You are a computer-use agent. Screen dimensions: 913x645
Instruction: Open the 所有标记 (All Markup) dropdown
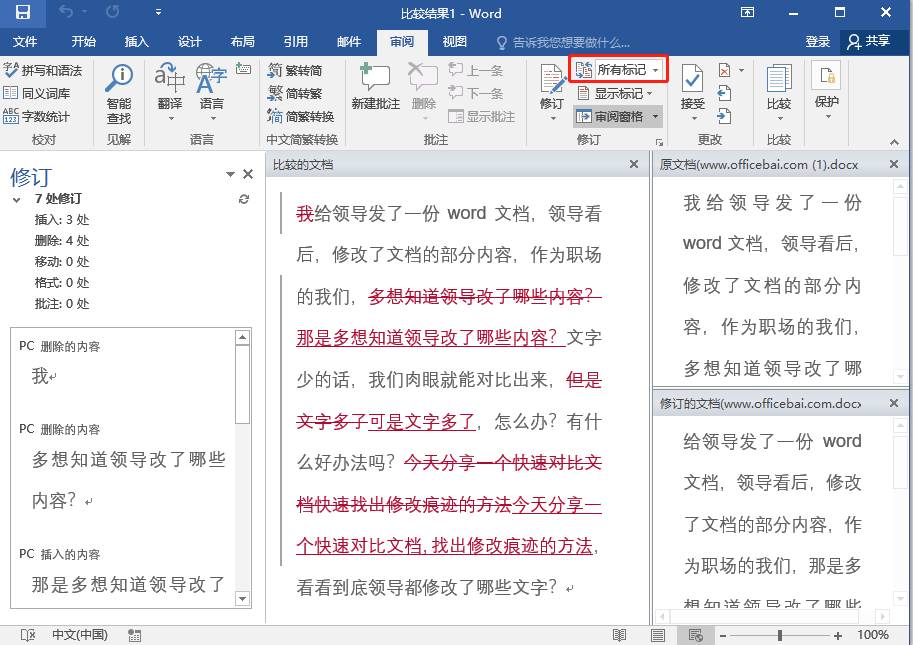(x=618, y=69)
